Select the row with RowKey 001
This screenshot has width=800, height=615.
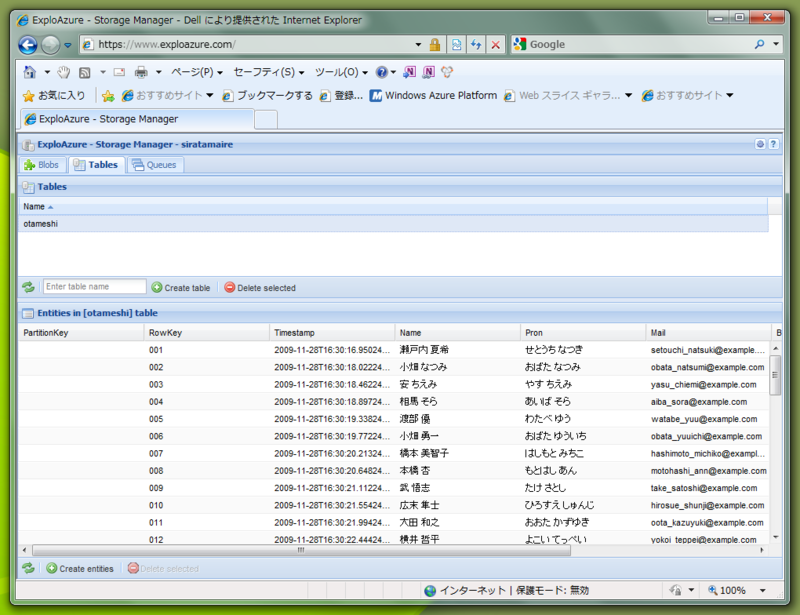click(394, 350)
